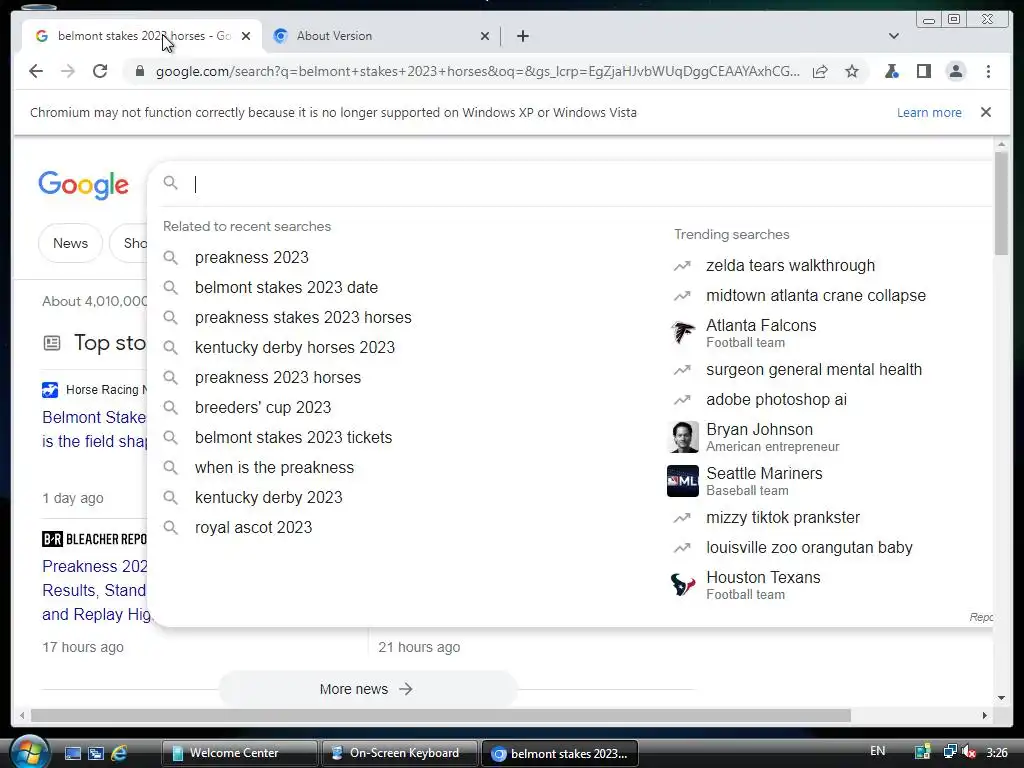Toggle the side panel icon
1024x768 pixels.
click(x=923, y=71)
